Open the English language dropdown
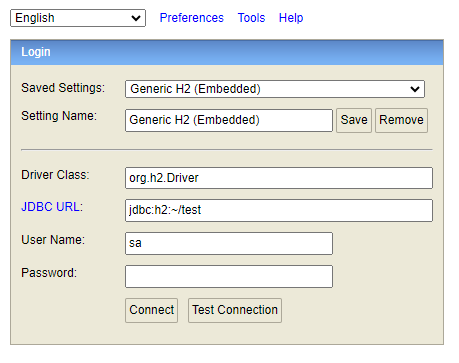The height and width of the screenshot is (363, 459). (x=78, y=18)
